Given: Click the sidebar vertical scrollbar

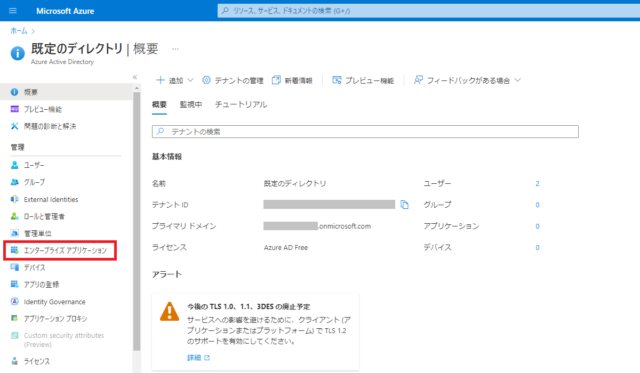Looking at the screenshot, I should (x=136, y=220).
